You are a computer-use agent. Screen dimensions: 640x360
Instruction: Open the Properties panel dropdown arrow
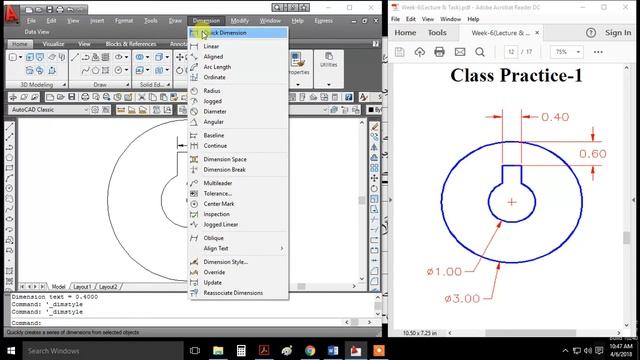tap(298, 84)
